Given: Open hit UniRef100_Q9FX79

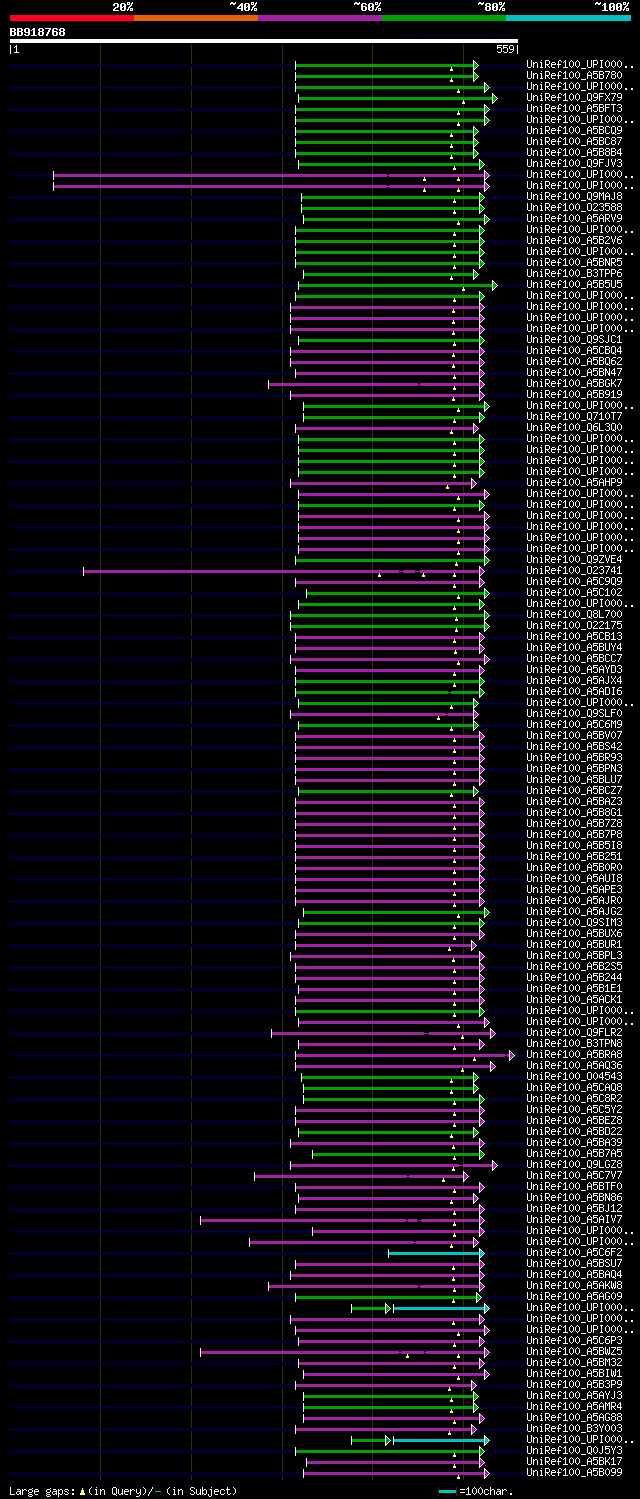Looking at the screenshot, I should point(574,97).
